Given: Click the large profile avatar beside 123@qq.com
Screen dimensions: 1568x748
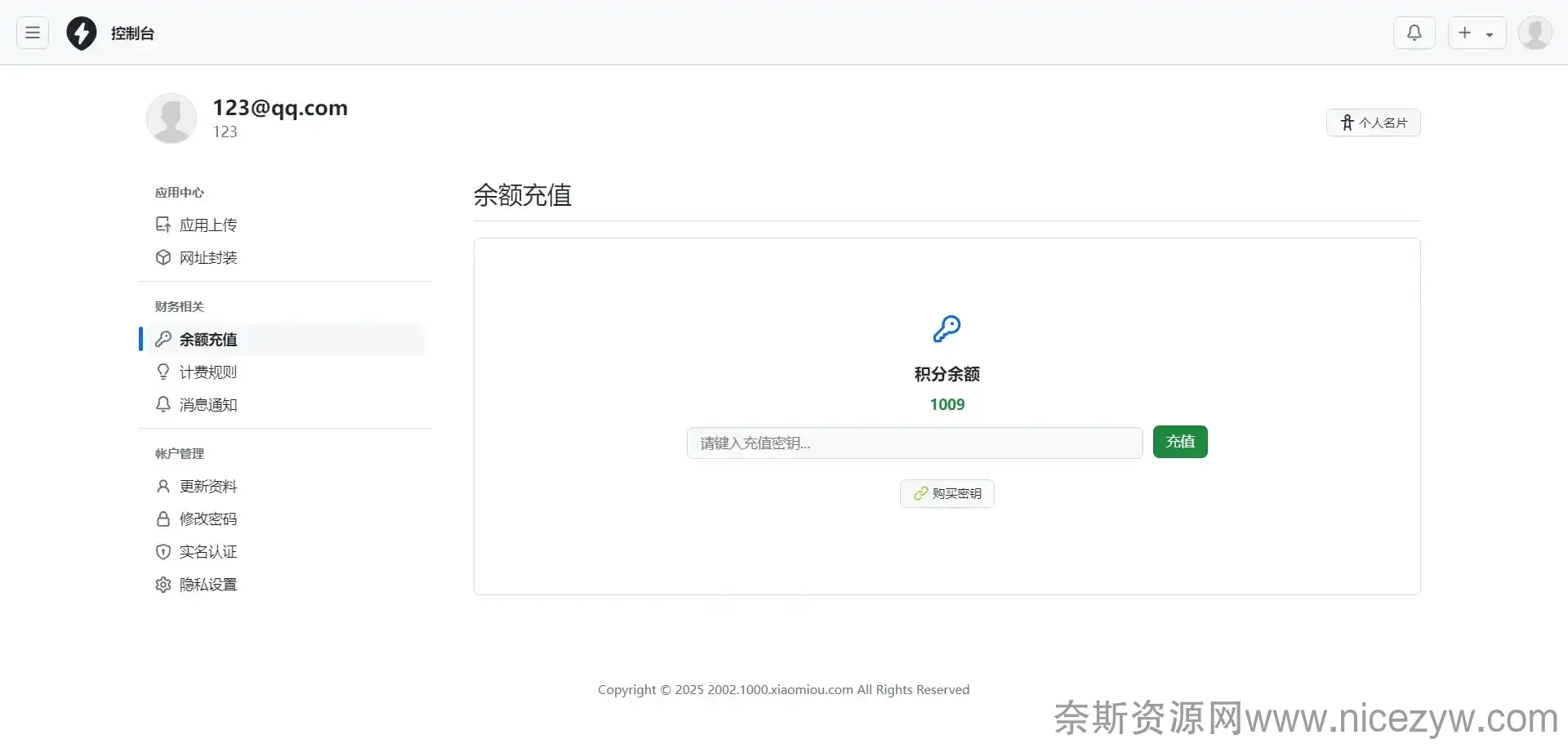Looking at the screenshot, I should click(171, 118).
